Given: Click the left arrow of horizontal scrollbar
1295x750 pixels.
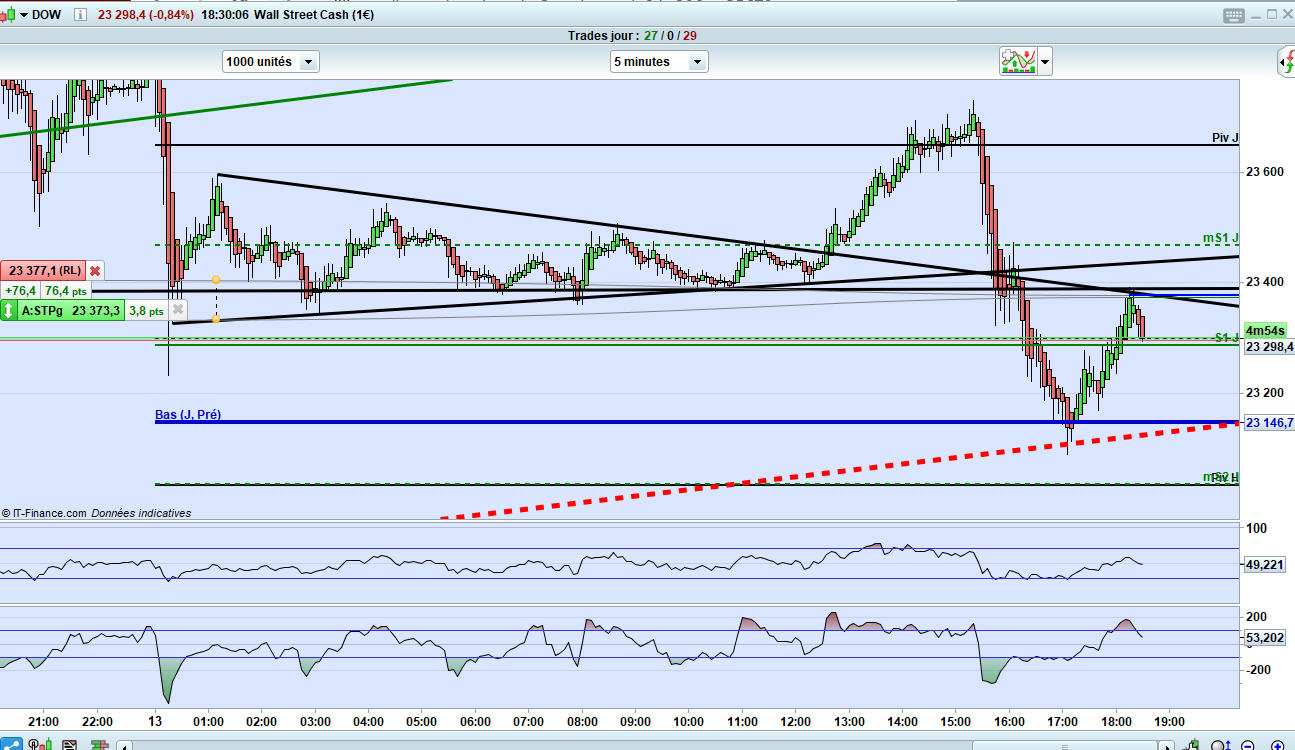Looking at the screenshot, I should [124, 745].
